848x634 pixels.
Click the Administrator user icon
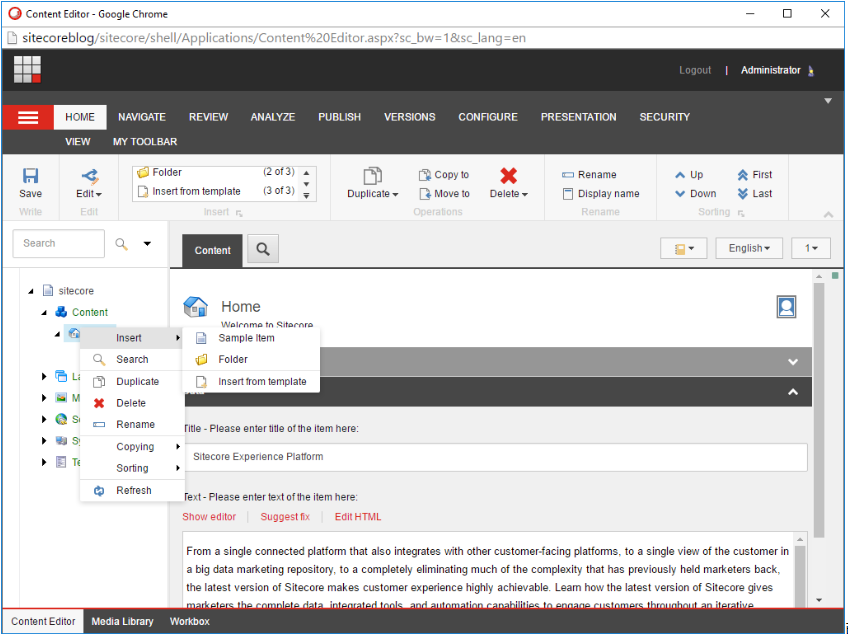(x=811, y=71)
